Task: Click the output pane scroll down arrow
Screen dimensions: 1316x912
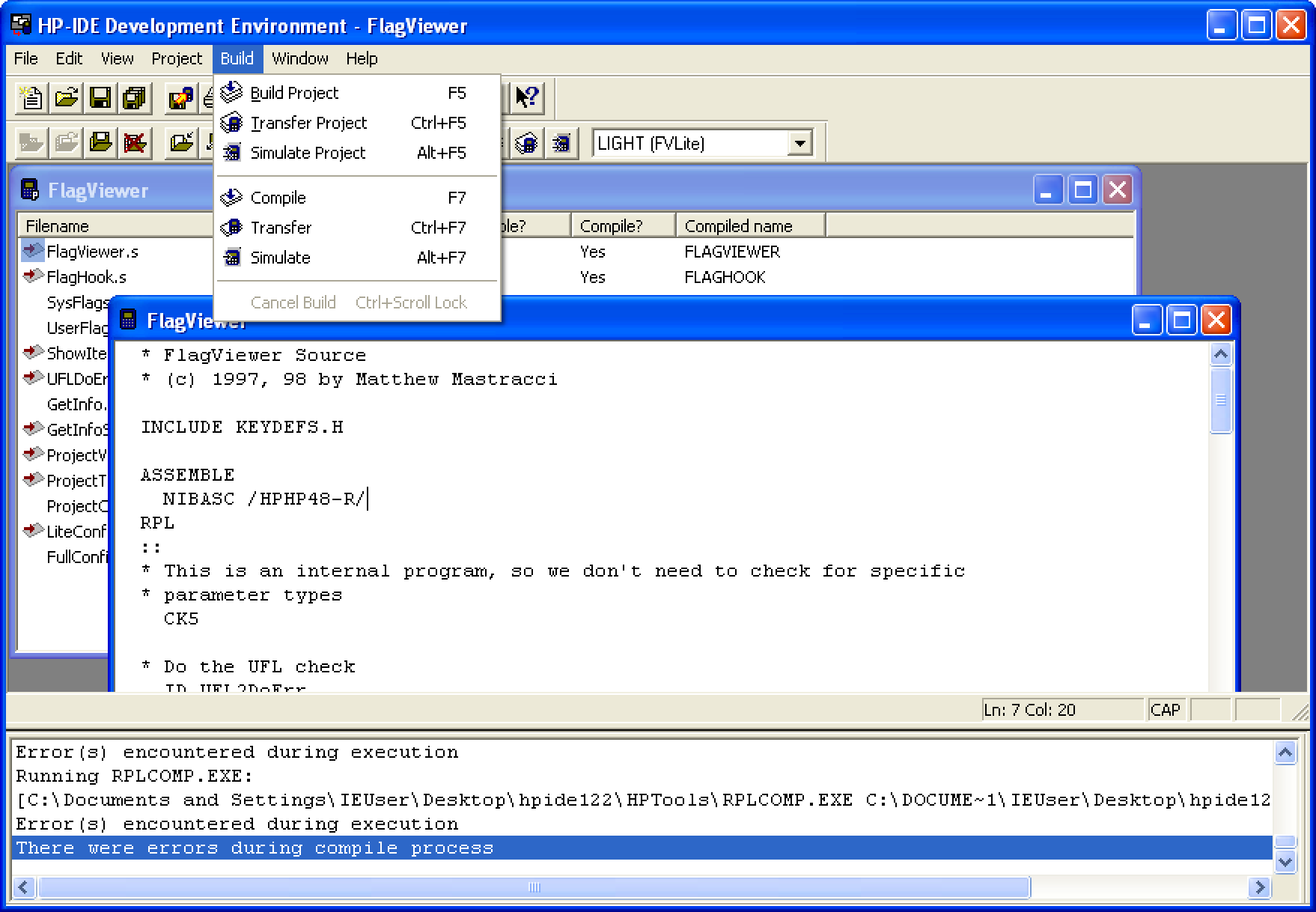Action: coord(1285,862)
